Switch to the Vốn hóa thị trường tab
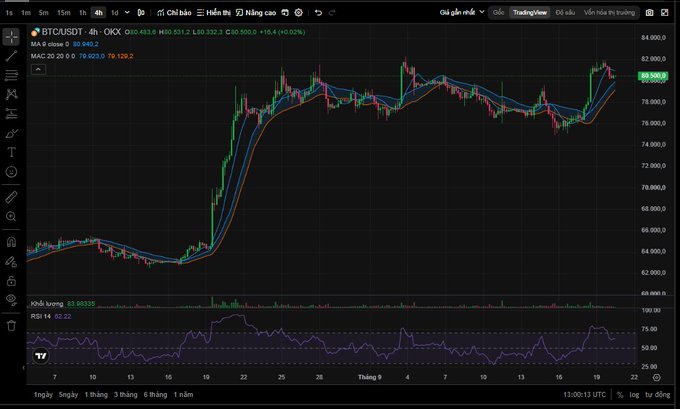 coord(609,13)
